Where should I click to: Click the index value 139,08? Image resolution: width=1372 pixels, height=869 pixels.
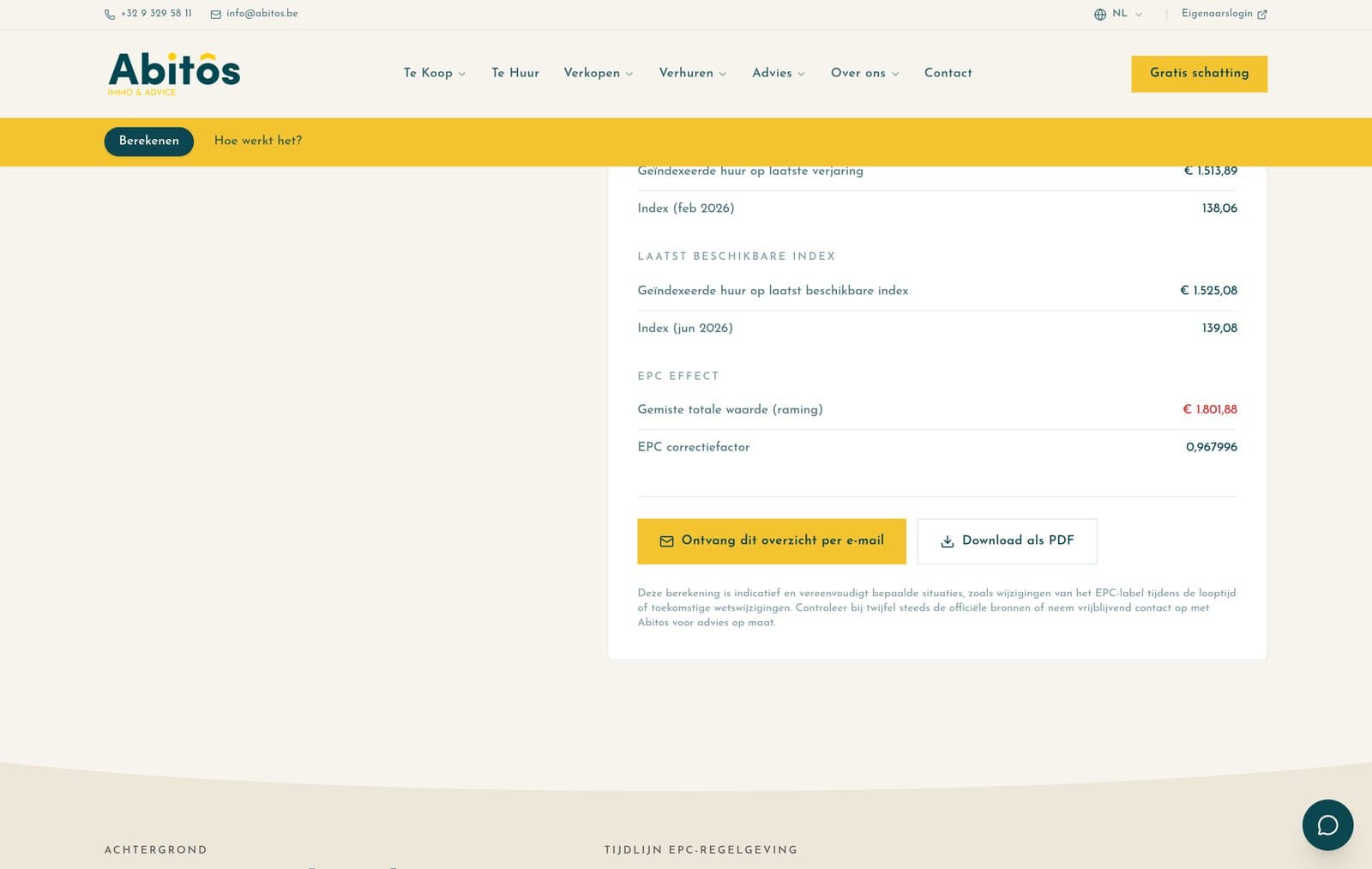click(x=1219, y=329)
